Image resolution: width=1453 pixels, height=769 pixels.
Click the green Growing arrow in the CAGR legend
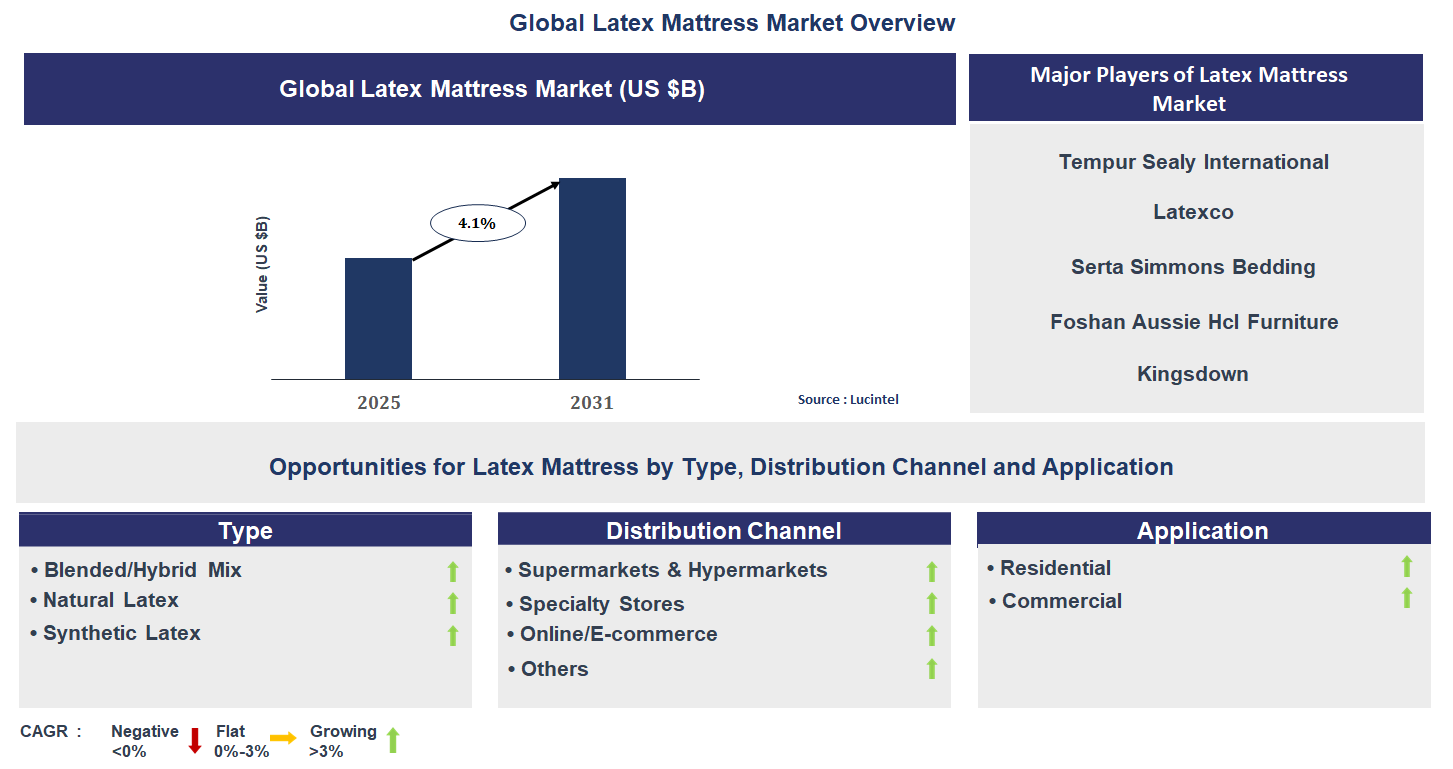point(392,739)
